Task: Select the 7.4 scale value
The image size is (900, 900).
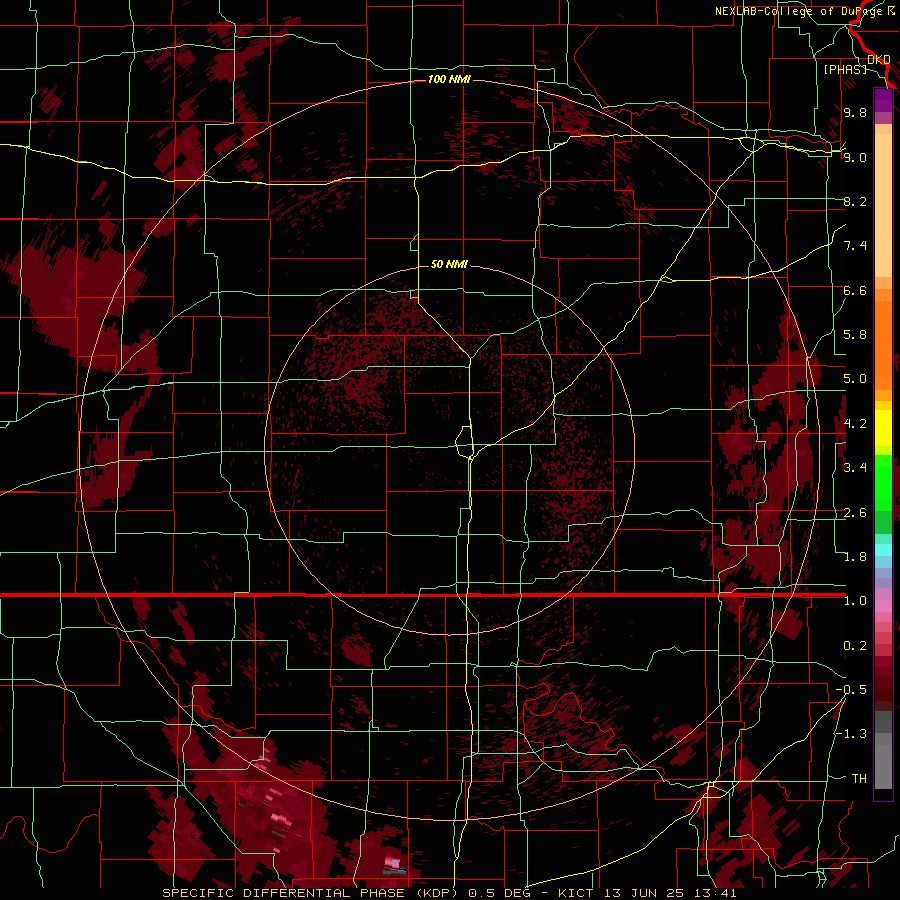Action: point(855,246)
